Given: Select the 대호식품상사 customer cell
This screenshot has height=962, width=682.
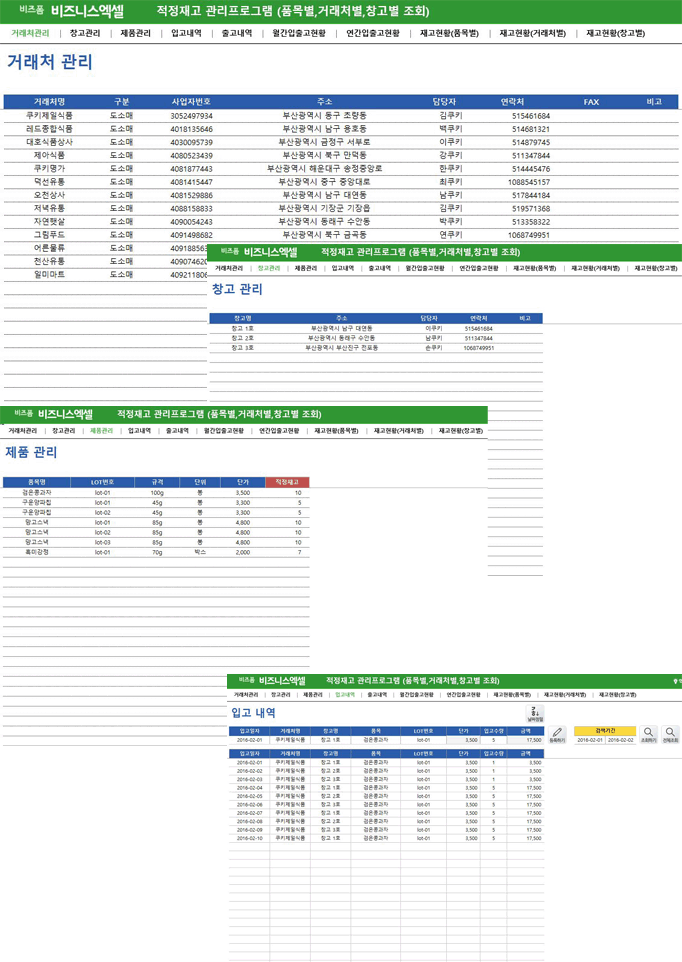Looking at the screenshot, I should click(x=50, y=142).
